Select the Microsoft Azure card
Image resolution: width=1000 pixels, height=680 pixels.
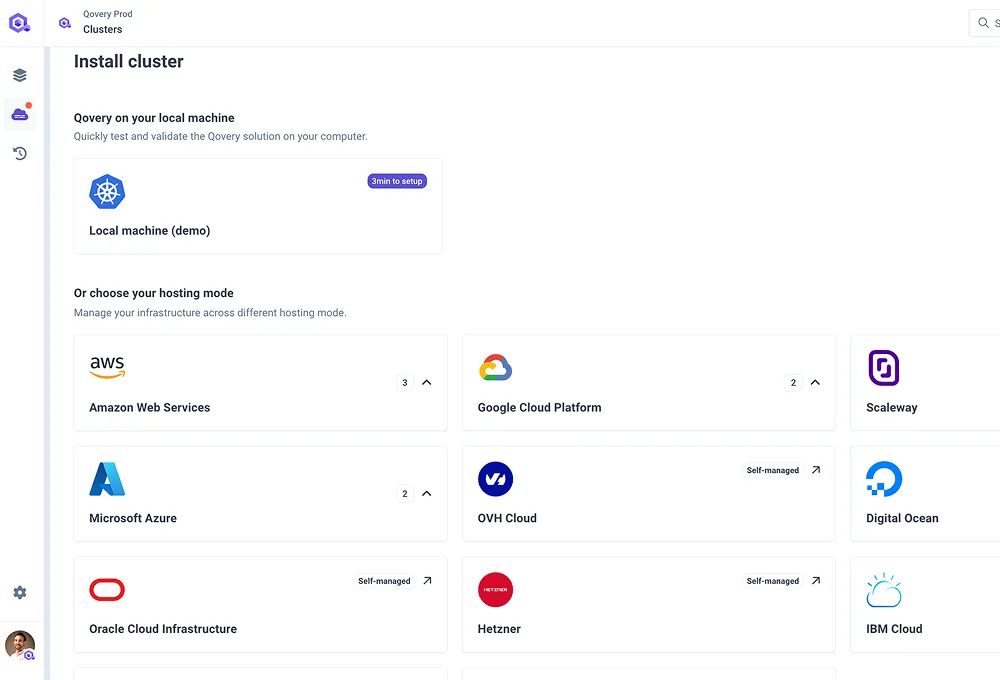260,494
